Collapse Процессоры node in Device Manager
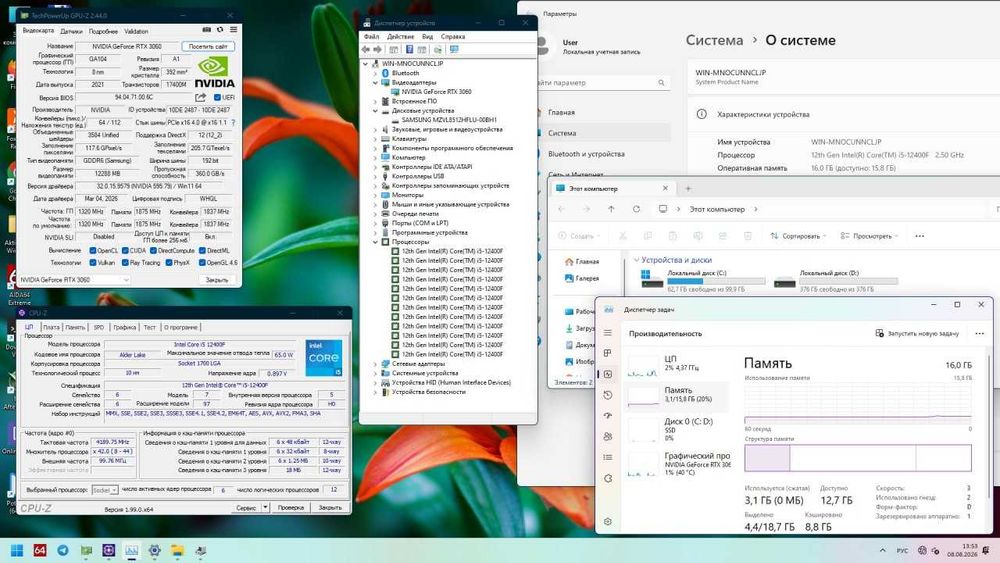This screenshot has width=1000, height=563. 375,242
